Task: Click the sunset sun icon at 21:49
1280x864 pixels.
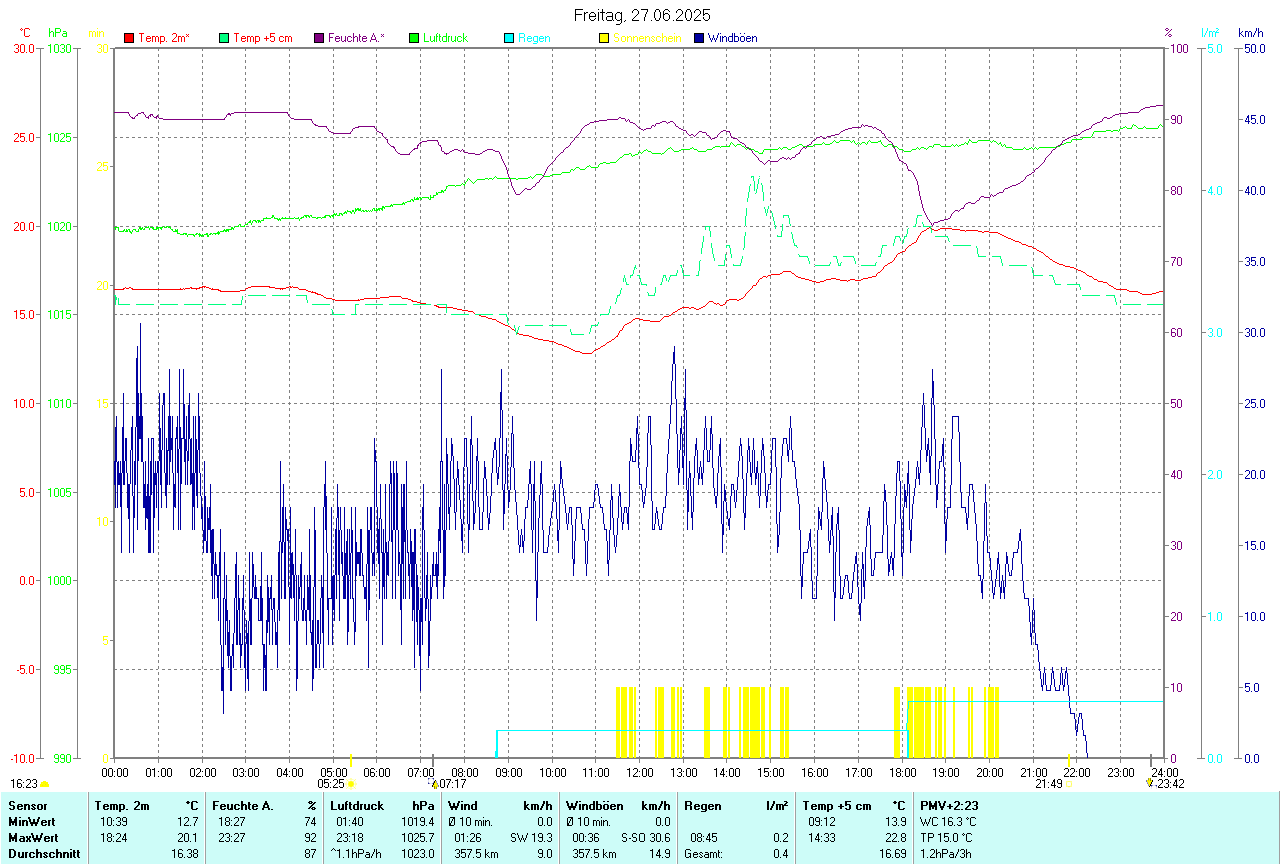Action: (x=1068, y=784)
